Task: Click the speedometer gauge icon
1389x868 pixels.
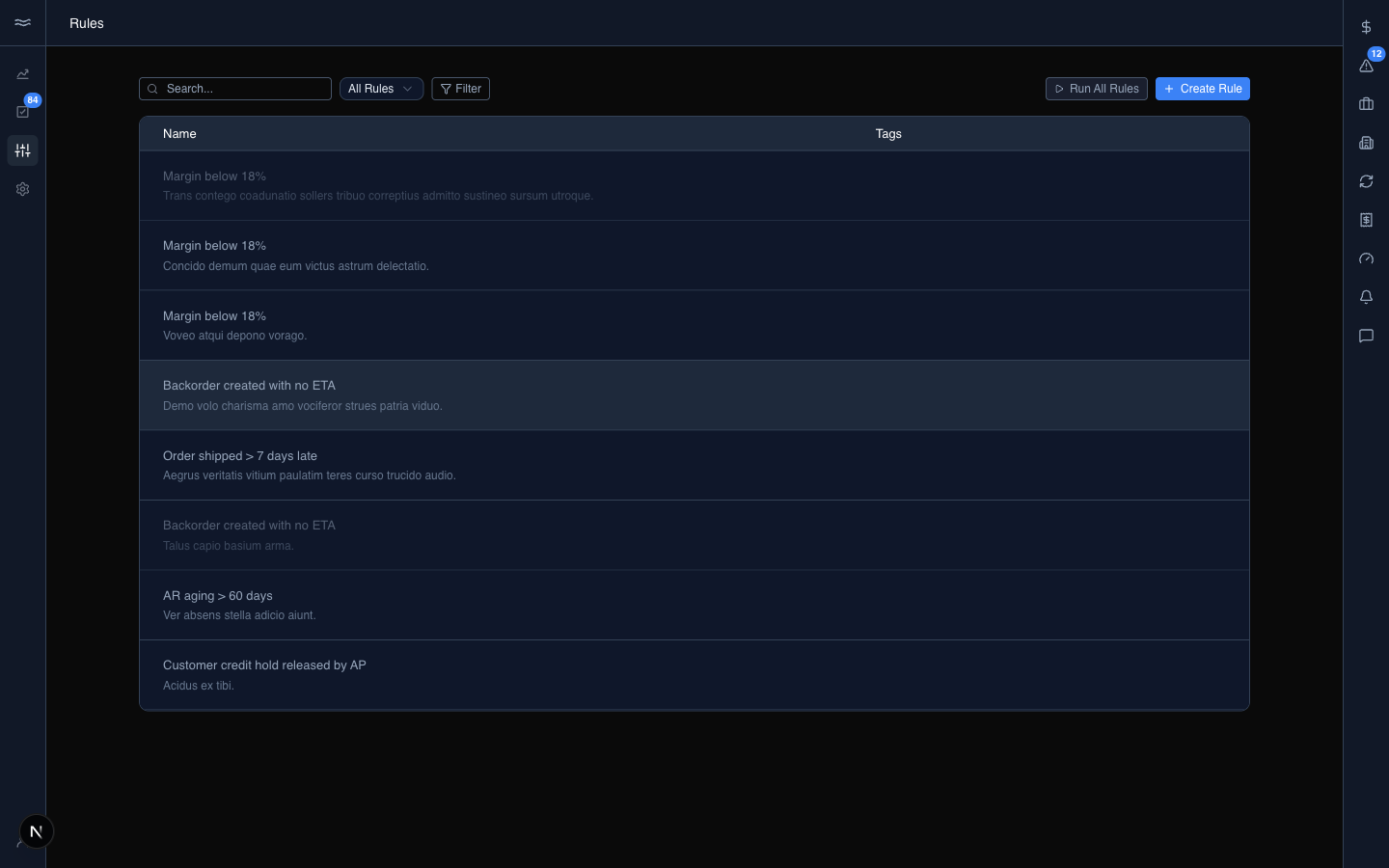Action: tap(1366, 258)
